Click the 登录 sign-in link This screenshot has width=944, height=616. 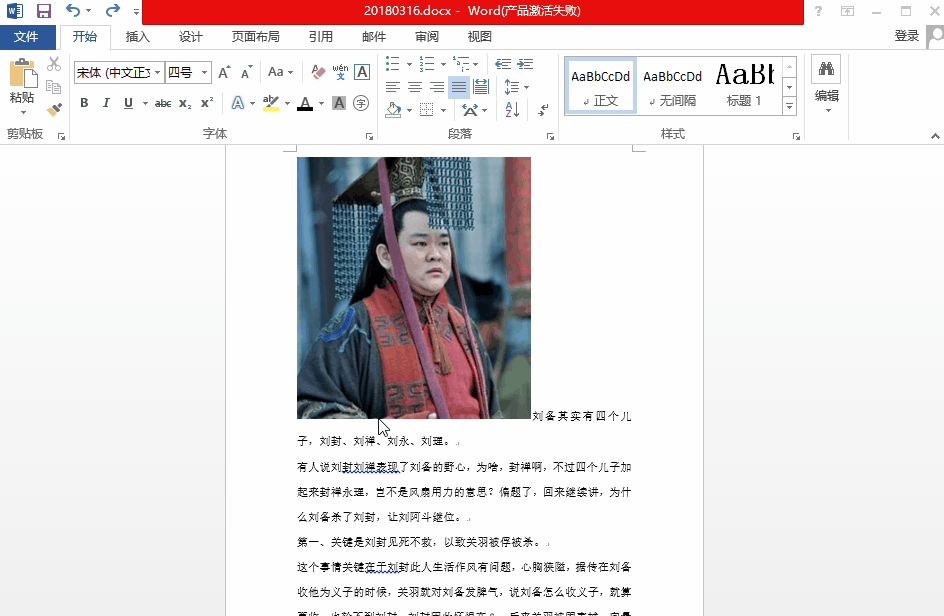tap(906, 36)
